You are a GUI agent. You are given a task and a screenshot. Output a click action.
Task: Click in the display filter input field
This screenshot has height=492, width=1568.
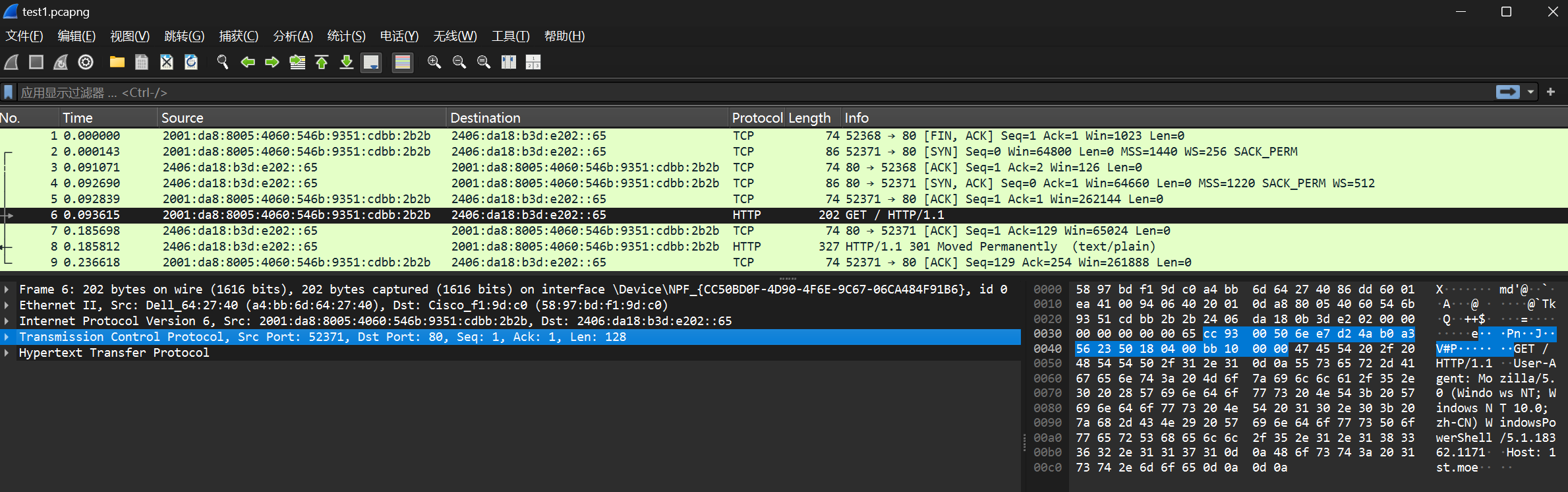[725, 92]
